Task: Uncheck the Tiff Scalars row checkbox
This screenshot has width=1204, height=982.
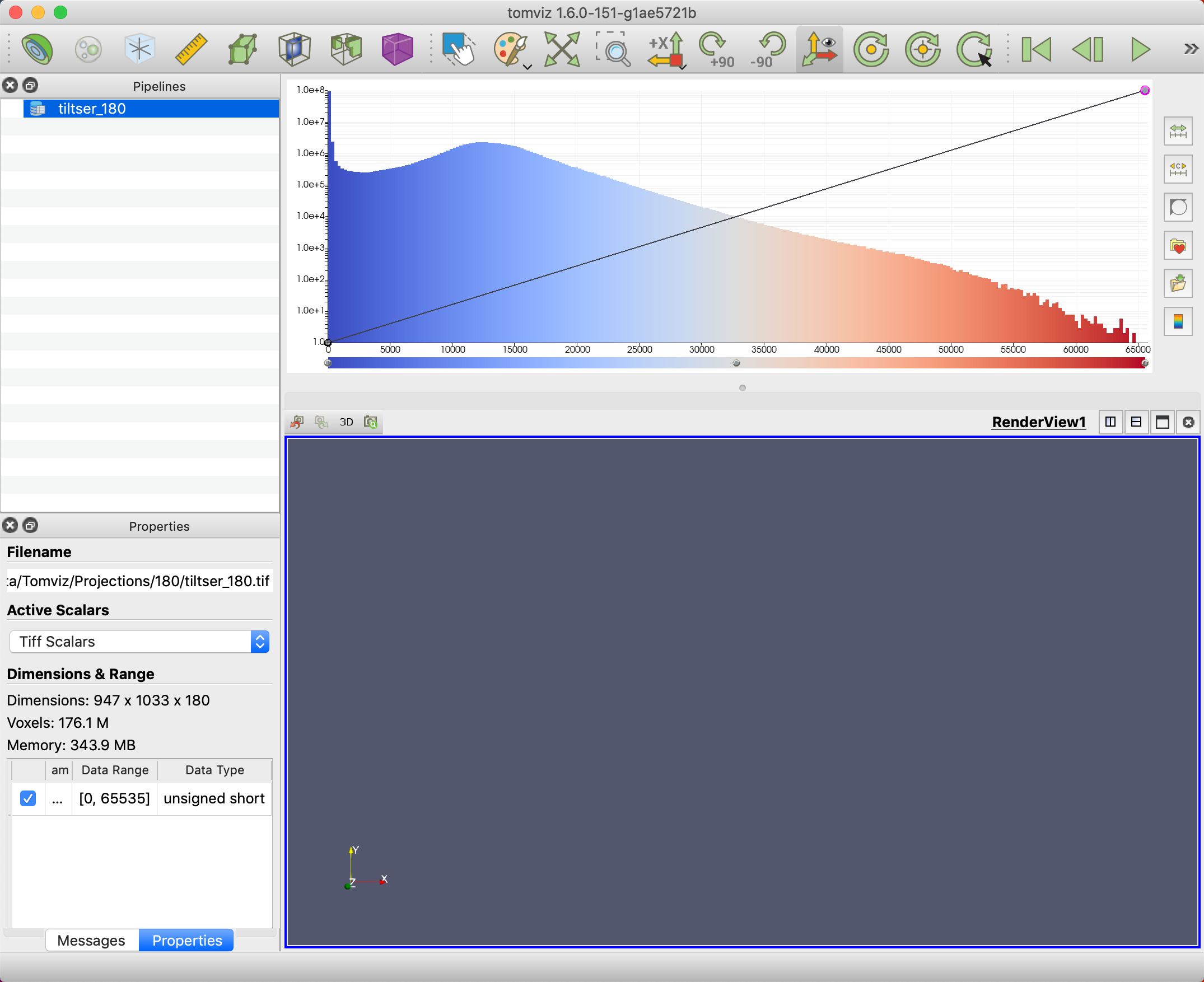Action: [x=28, y=798]
